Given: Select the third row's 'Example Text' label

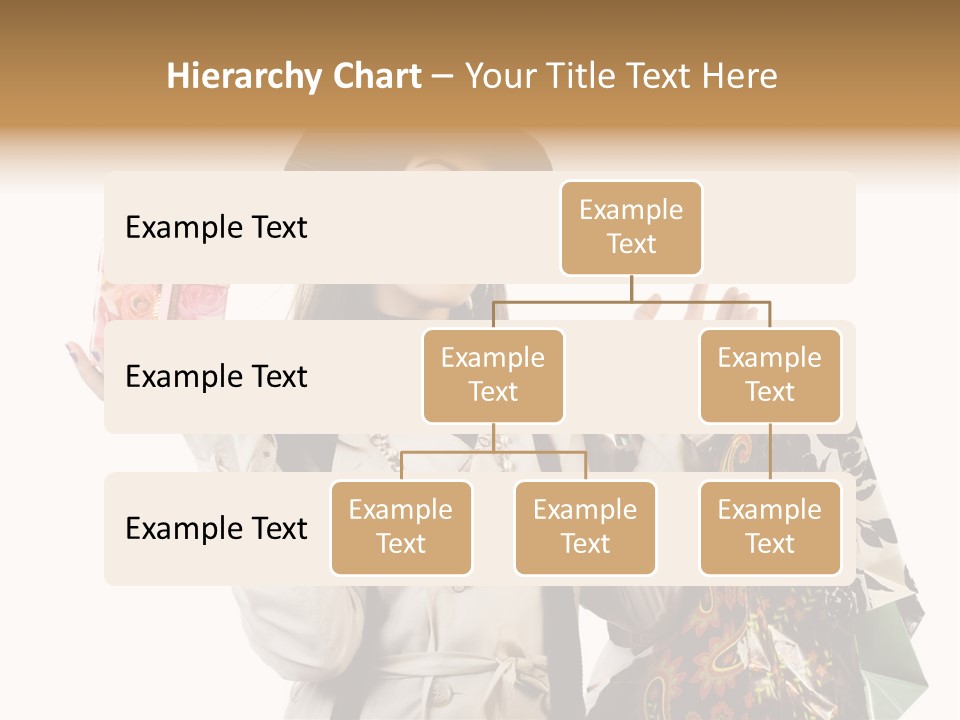Looking at the screenshot, I should coord(216,528).
